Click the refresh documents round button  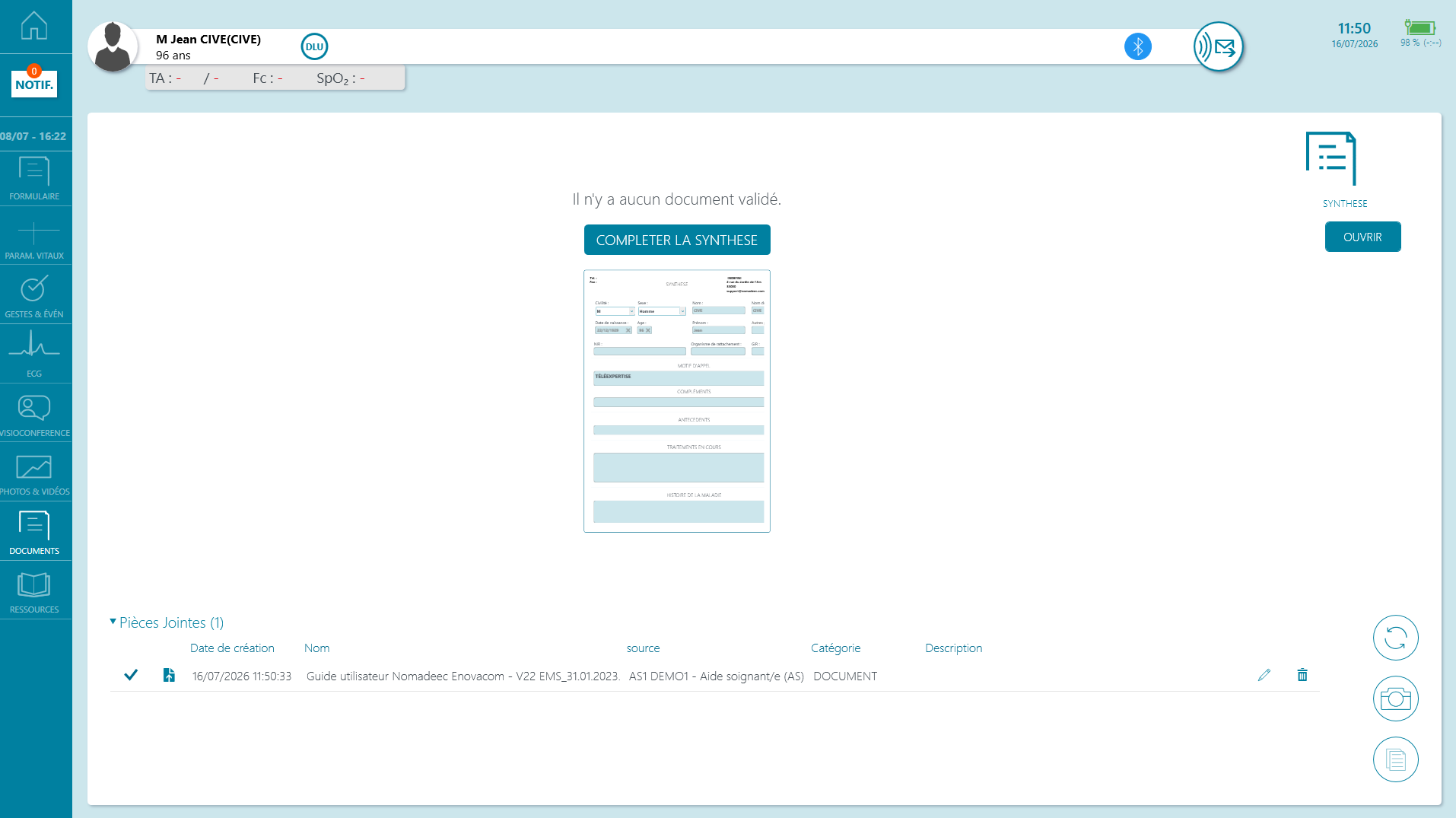1395,638
